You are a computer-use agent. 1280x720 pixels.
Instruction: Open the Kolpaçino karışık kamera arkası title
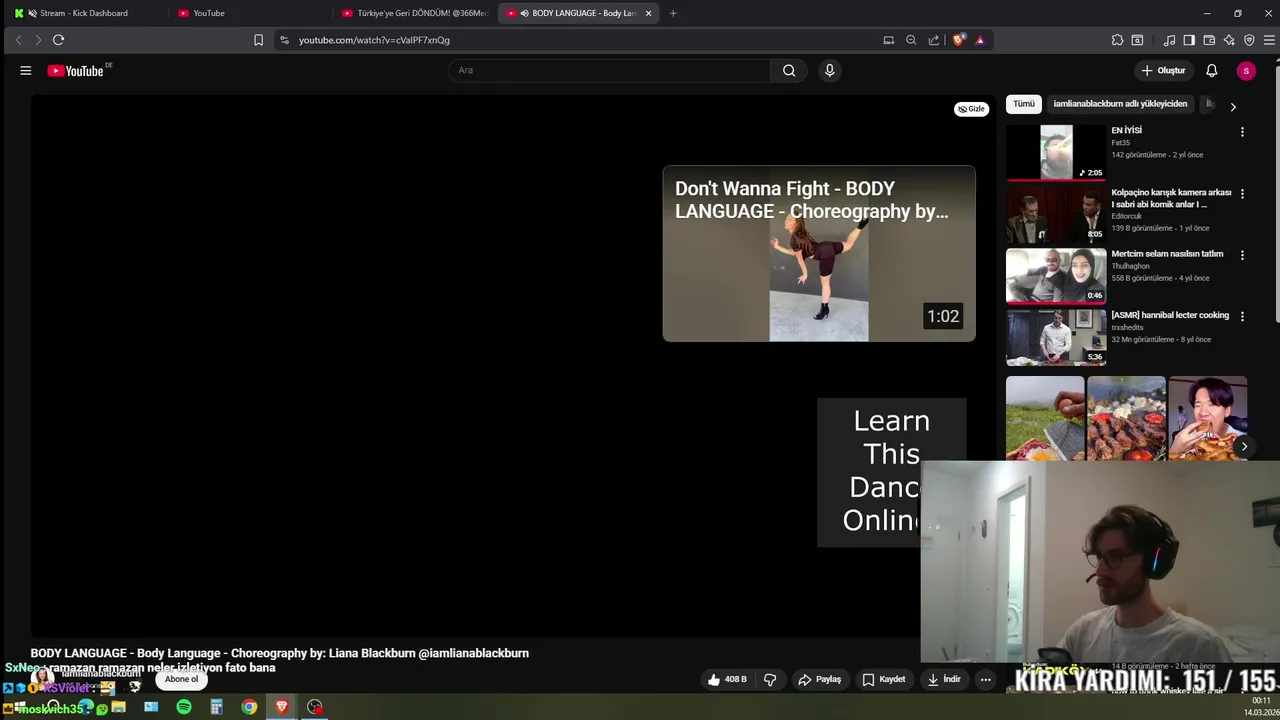[1171, 198]
